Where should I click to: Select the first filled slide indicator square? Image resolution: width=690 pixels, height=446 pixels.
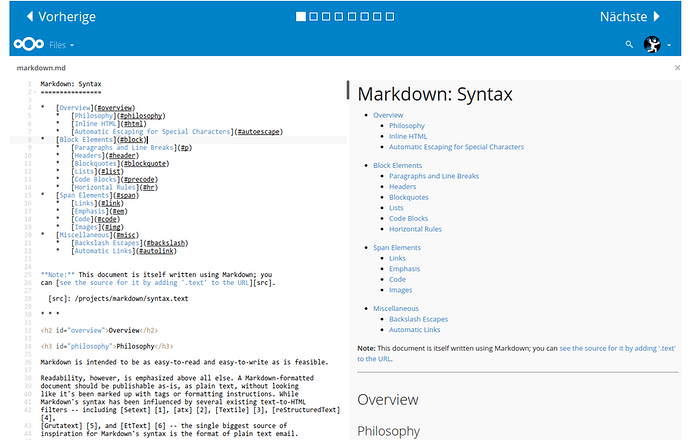(301, 17)
